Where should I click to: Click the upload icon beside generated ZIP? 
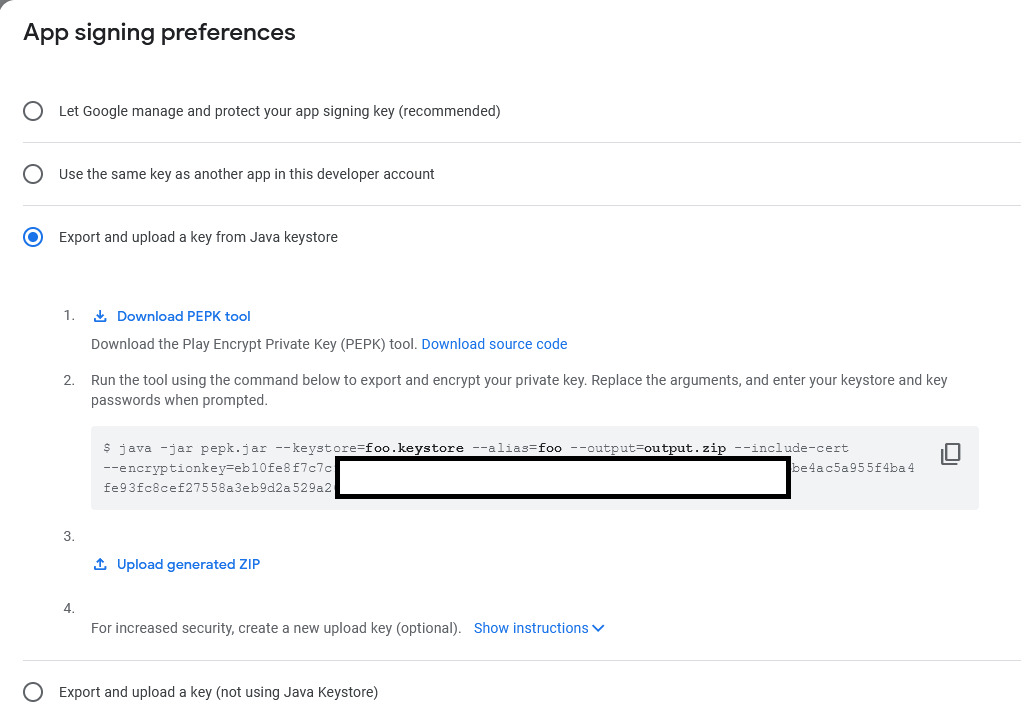coord(100,565)
